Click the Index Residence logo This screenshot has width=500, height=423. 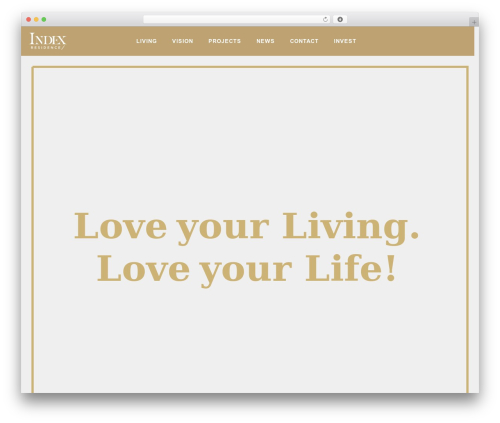48,41
